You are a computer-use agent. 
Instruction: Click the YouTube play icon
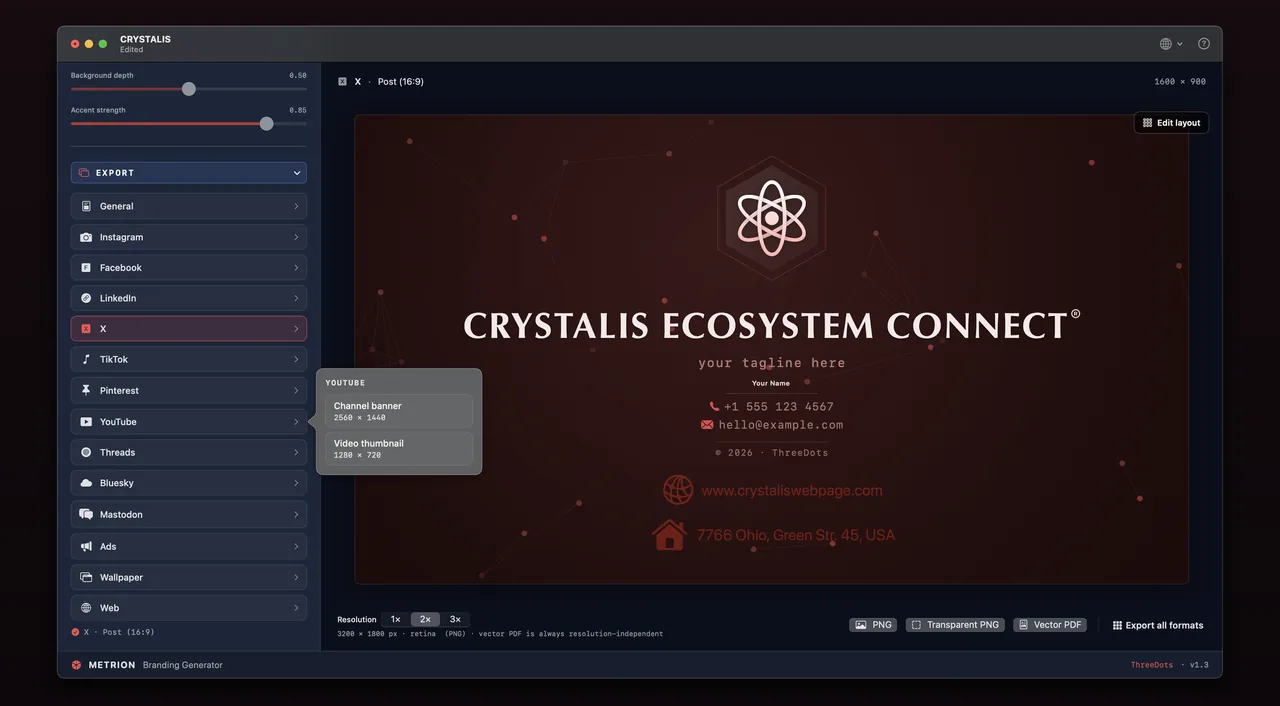pos(86,422)
